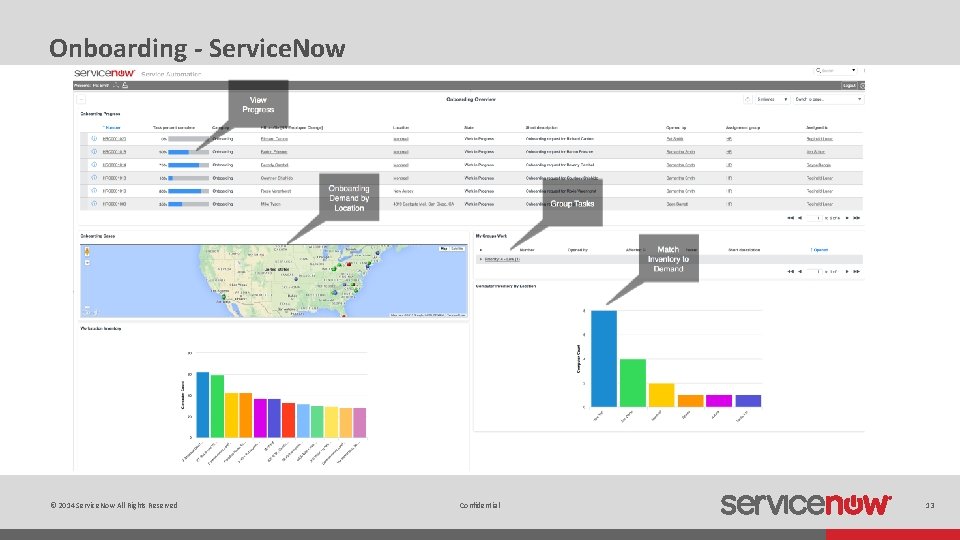Screen dimensions: 960x540
Task: Click the lock icon next to Present HR admin
Action: (125, 86)
